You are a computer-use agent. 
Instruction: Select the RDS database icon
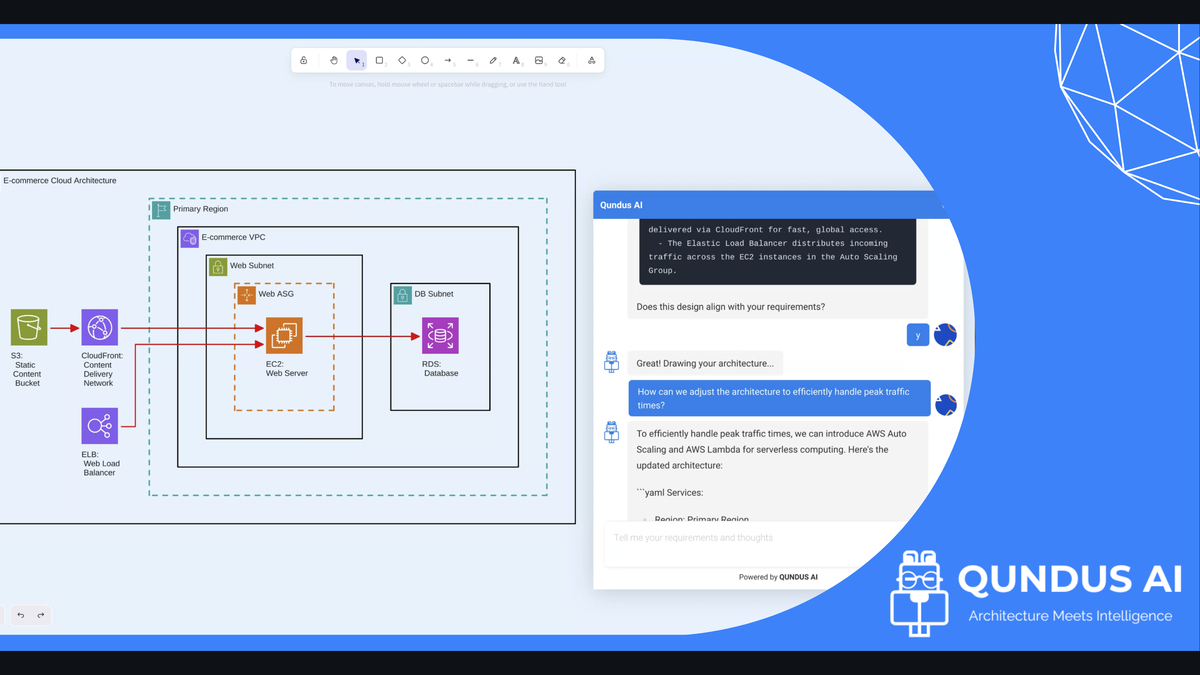tap(440, 336)
